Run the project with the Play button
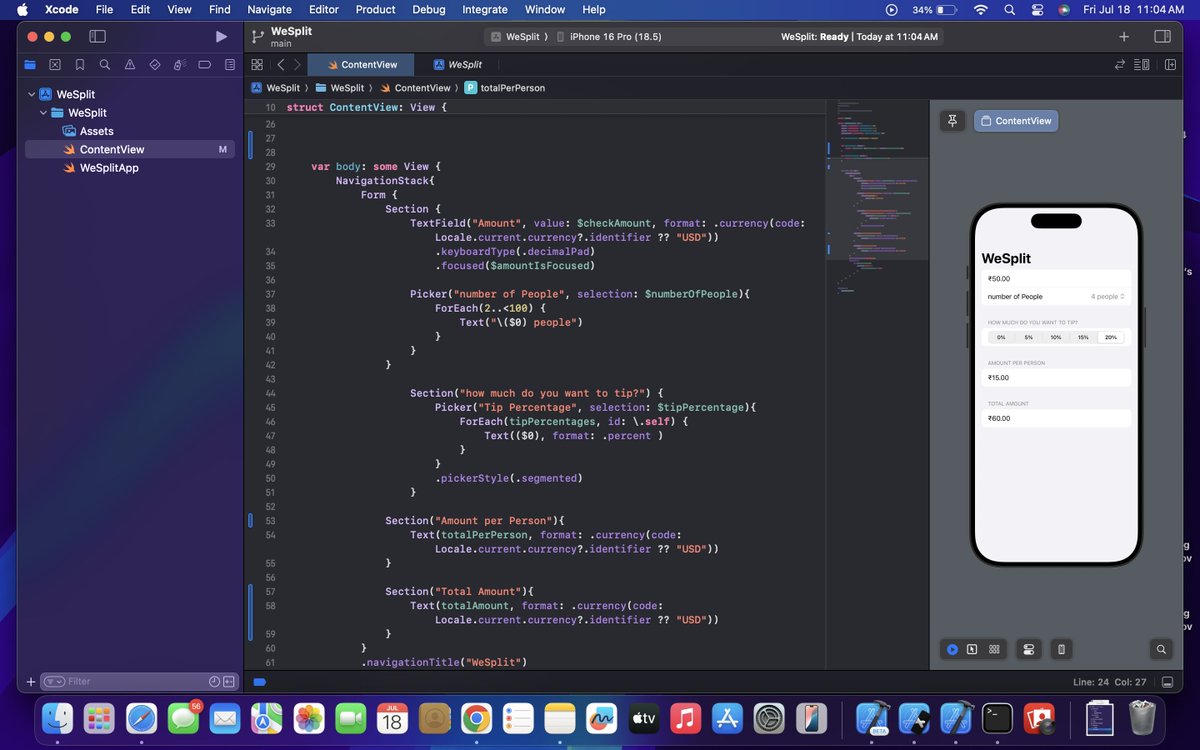This screenshot has height=750, width=1200. [x=221, y=37]
